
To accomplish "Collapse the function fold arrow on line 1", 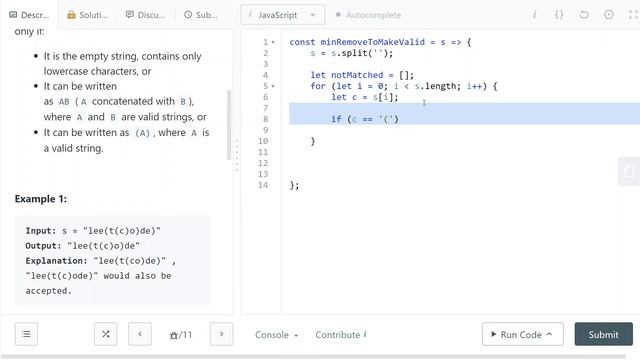I will pos(273,42).
